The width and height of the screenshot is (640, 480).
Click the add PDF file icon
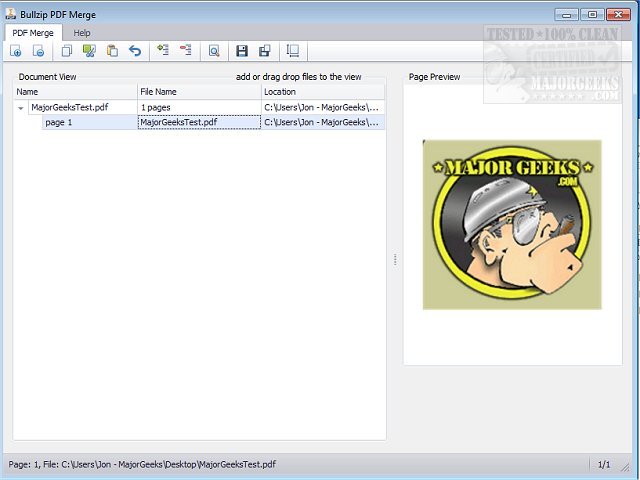16,51
